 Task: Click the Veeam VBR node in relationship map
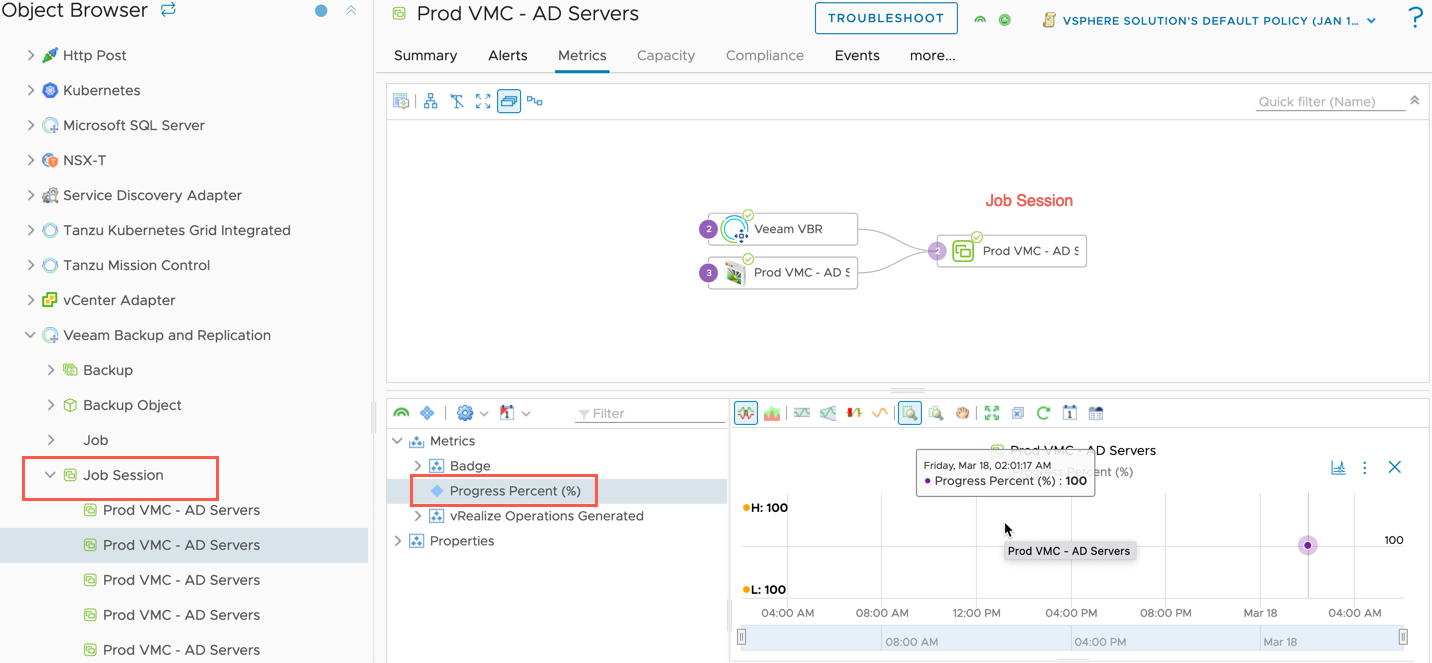pyautogui.click(x=783, y=229)
